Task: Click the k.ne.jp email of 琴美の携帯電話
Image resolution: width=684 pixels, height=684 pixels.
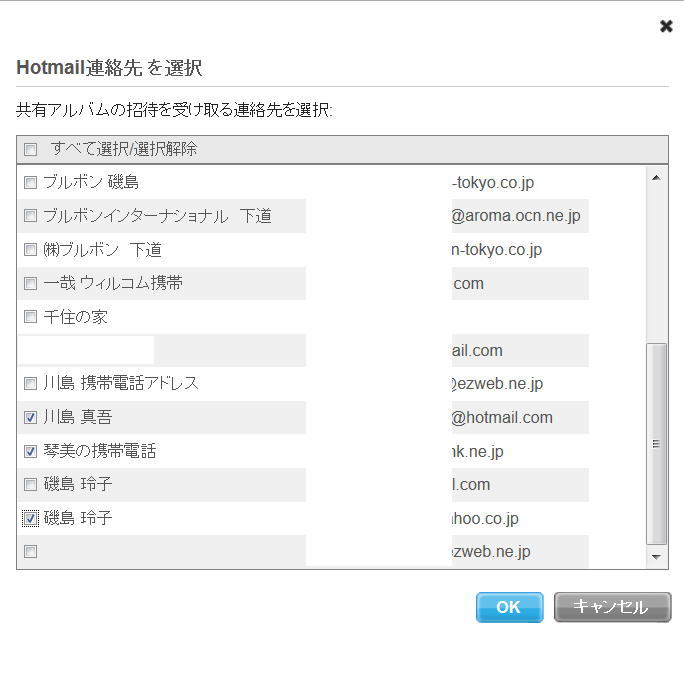Action: (x=478, y=451)
